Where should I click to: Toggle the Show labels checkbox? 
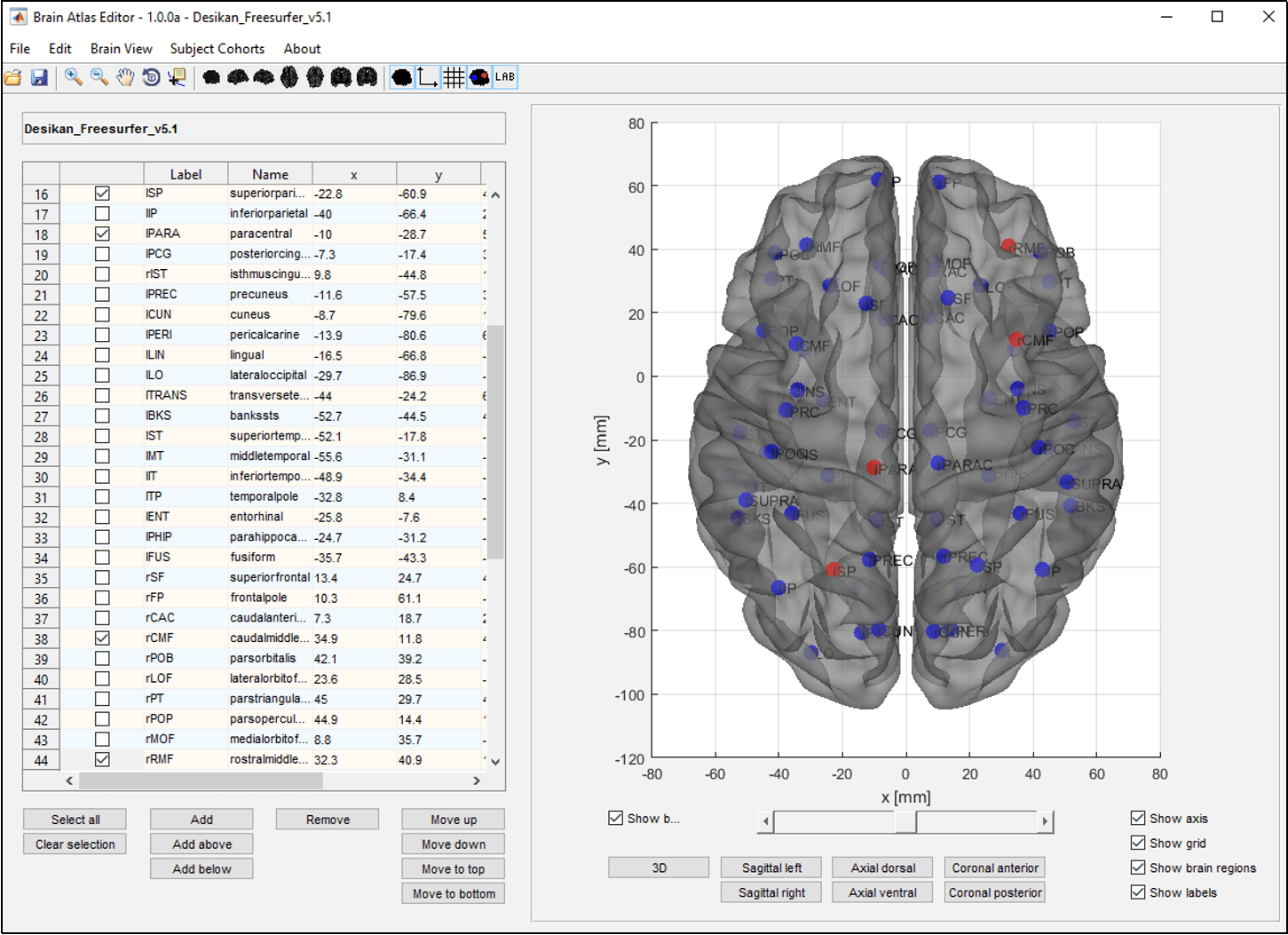click(1138, 893)
